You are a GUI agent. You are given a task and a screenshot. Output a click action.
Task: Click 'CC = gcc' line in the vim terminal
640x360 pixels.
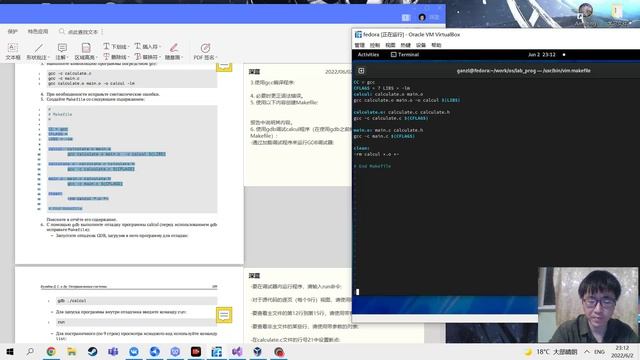pos(364,82)
